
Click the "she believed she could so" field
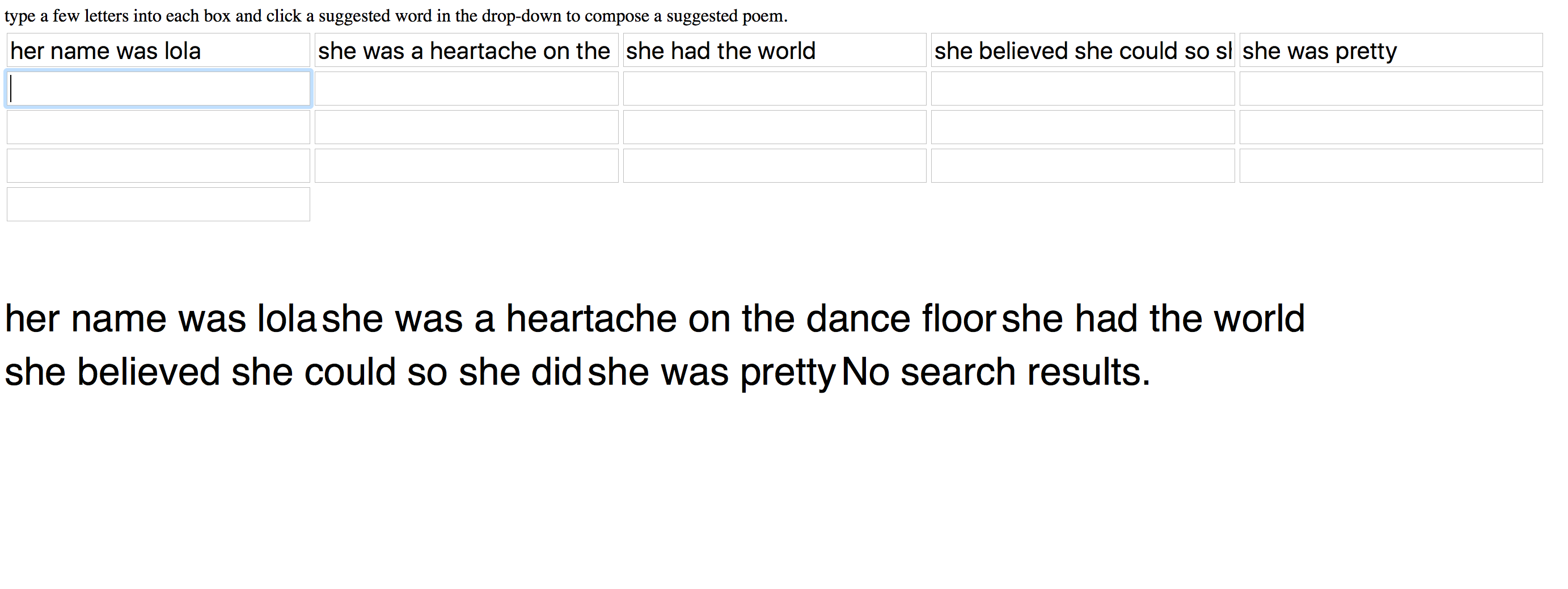click(1083, 50)
